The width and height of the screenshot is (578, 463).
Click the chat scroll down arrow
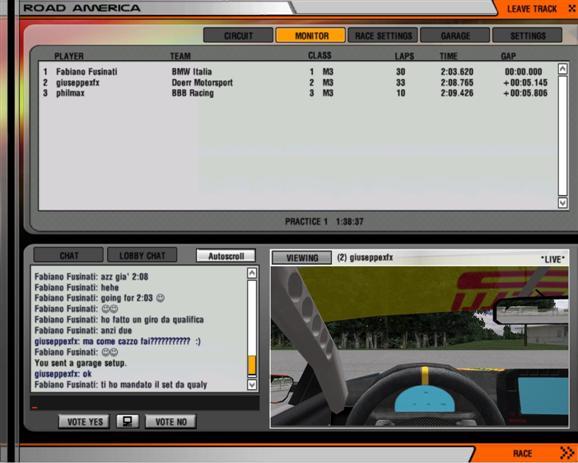[252, 385]
